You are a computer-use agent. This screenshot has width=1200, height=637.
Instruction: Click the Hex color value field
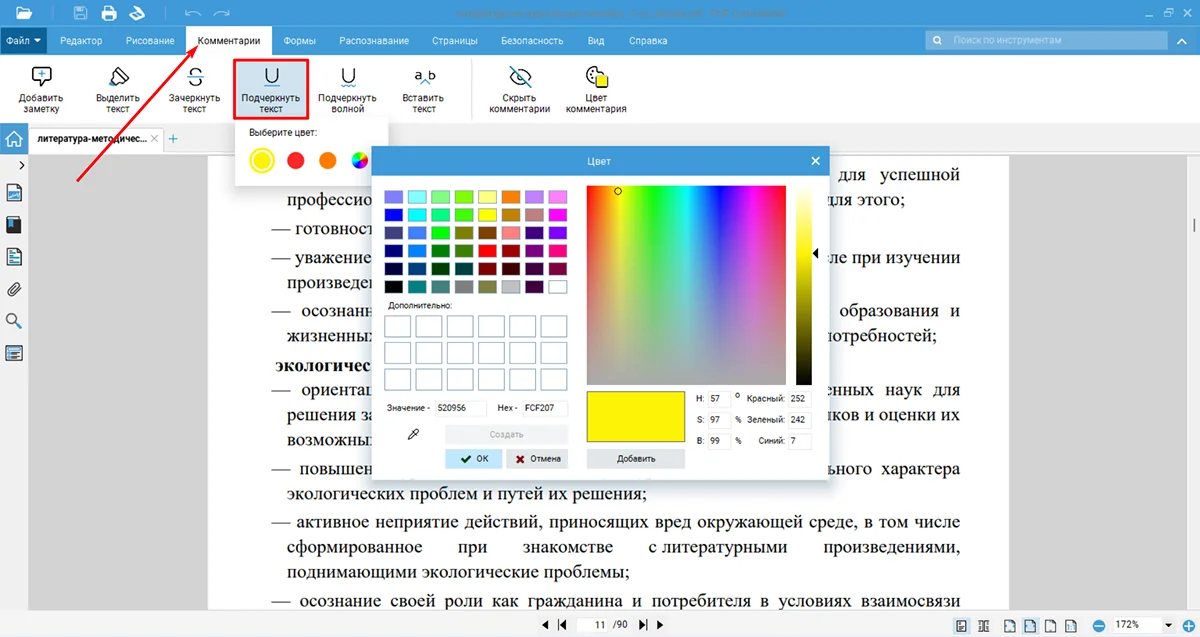pyautogui.click(x=544, y=408)
